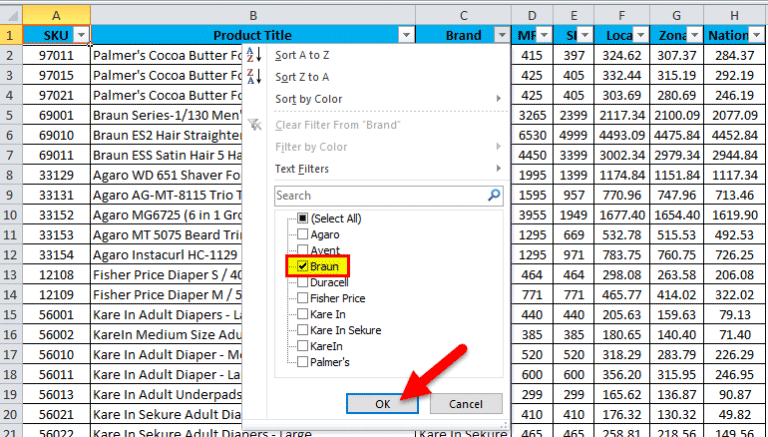
Task: Open the Local column filter arrow
Action: [x=641, y=35]
